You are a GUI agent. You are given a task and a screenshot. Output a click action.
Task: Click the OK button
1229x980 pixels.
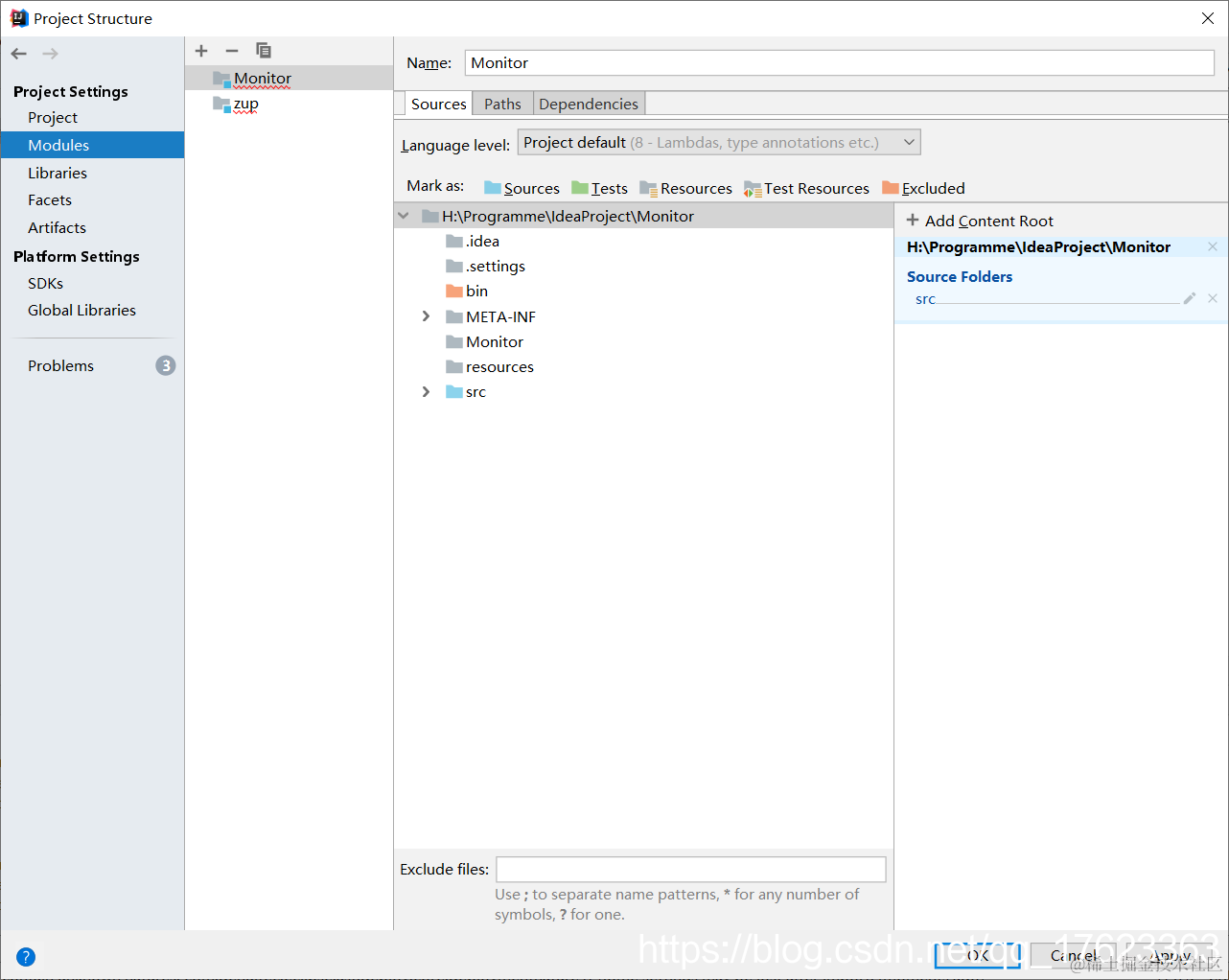coord(978,955)
